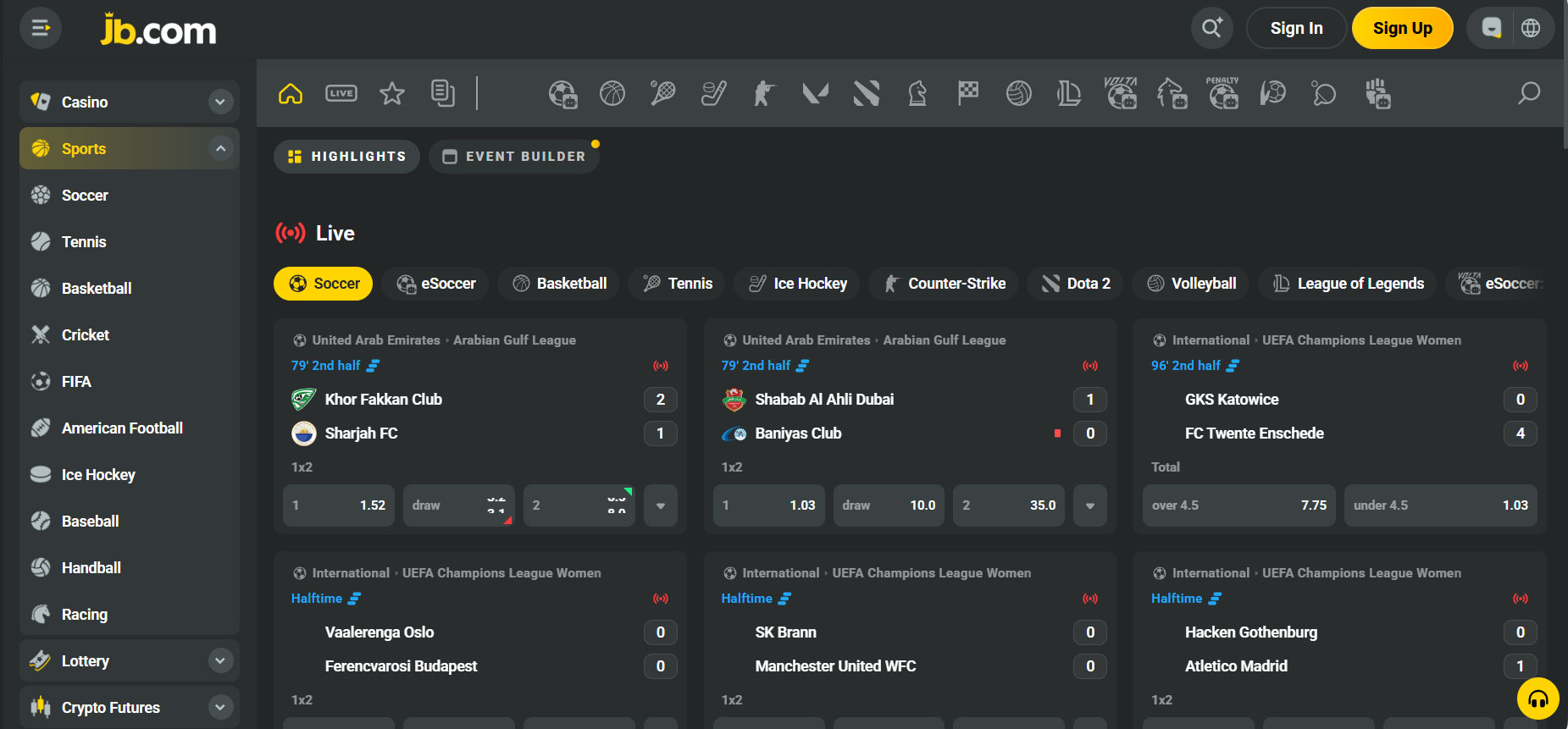Open Cricket in the sidebar
This screenshot has height=729, width=1568.
click(x=130, y=334)
